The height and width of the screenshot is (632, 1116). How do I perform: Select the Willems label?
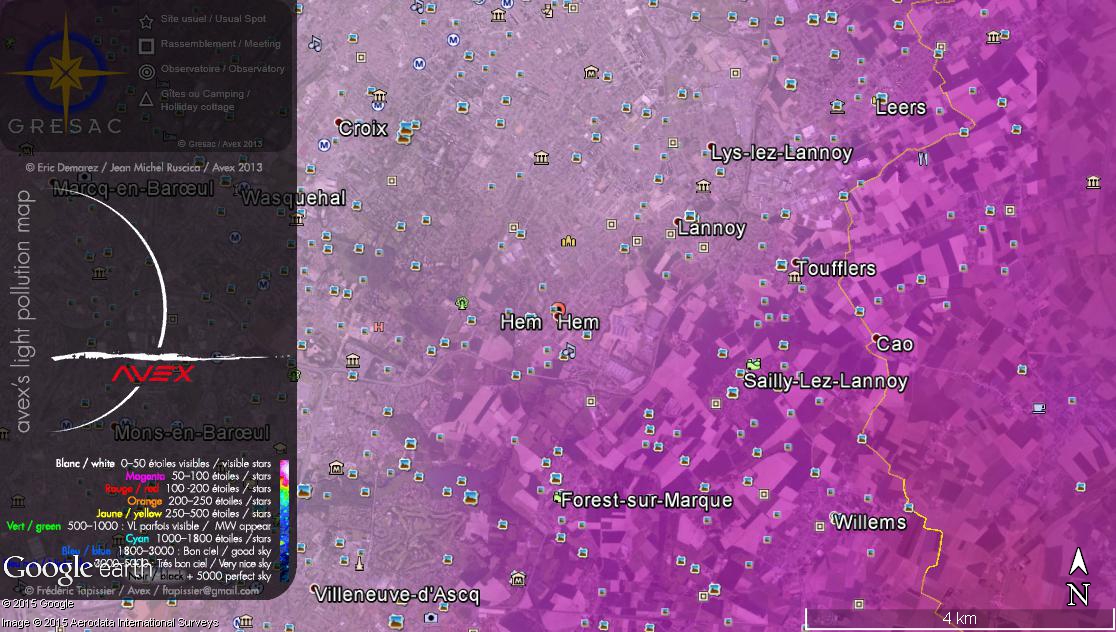pos(870,522)
